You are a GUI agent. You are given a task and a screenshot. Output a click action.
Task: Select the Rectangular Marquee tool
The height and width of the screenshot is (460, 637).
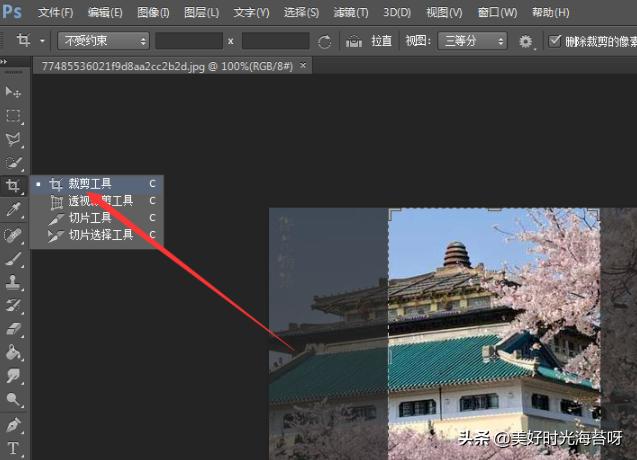point(14,116)
